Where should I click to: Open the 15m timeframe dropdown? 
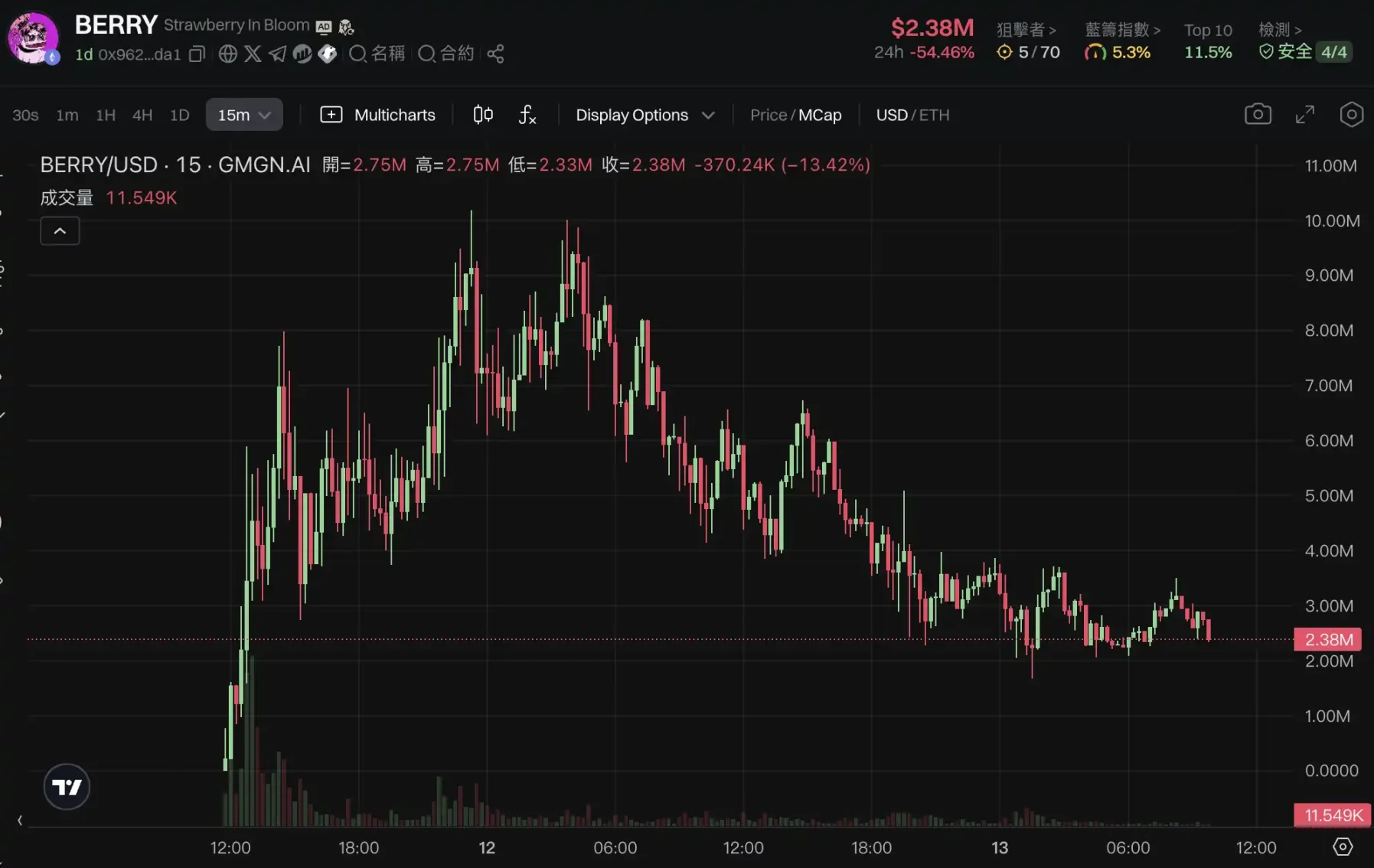tap(243, 114)
